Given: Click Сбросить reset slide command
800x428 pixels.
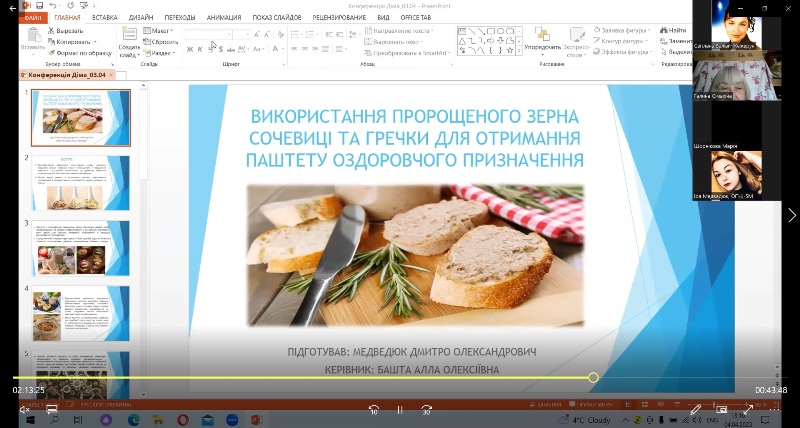Looking at the screenshot, I should [161, 42].
